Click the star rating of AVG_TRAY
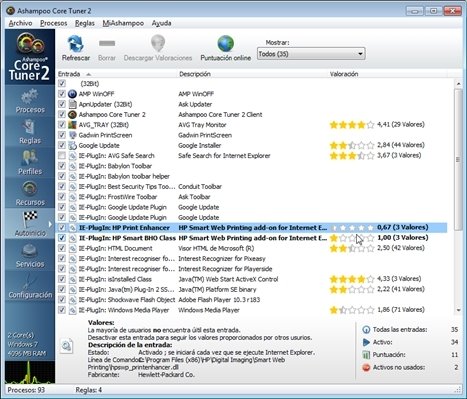This screenshot has height=399, width=467. pyautogui.click(x=352, y=125)
